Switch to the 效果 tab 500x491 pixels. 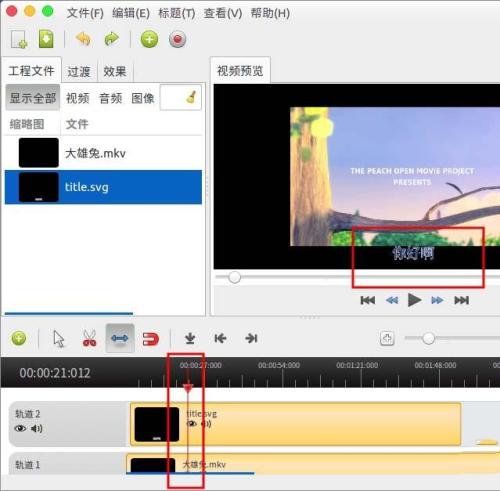pos(115,71)
